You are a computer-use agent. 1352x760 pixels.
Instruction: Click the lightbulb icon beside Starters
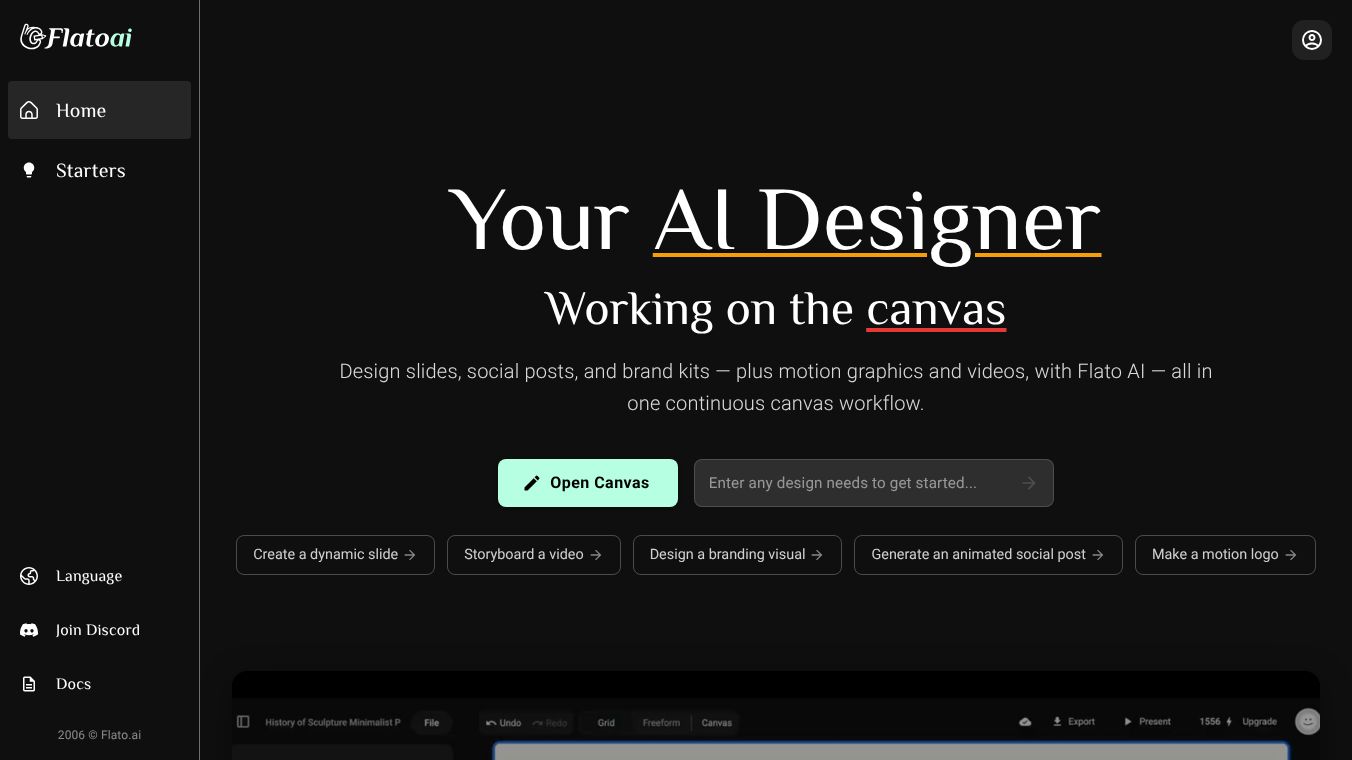click(29, 170)
